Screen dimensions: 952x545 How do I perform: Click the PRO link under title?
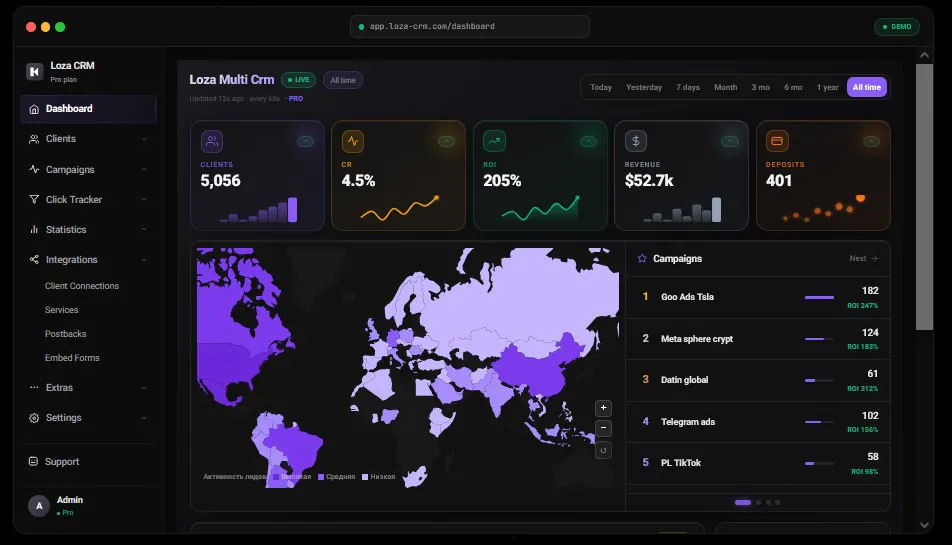[296, 99]
